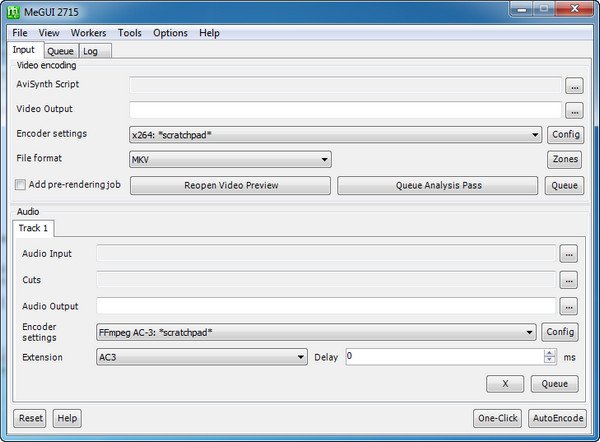600x442 pixels.
Task: Click Reopen Video Preview button
Action: [231, 185]
